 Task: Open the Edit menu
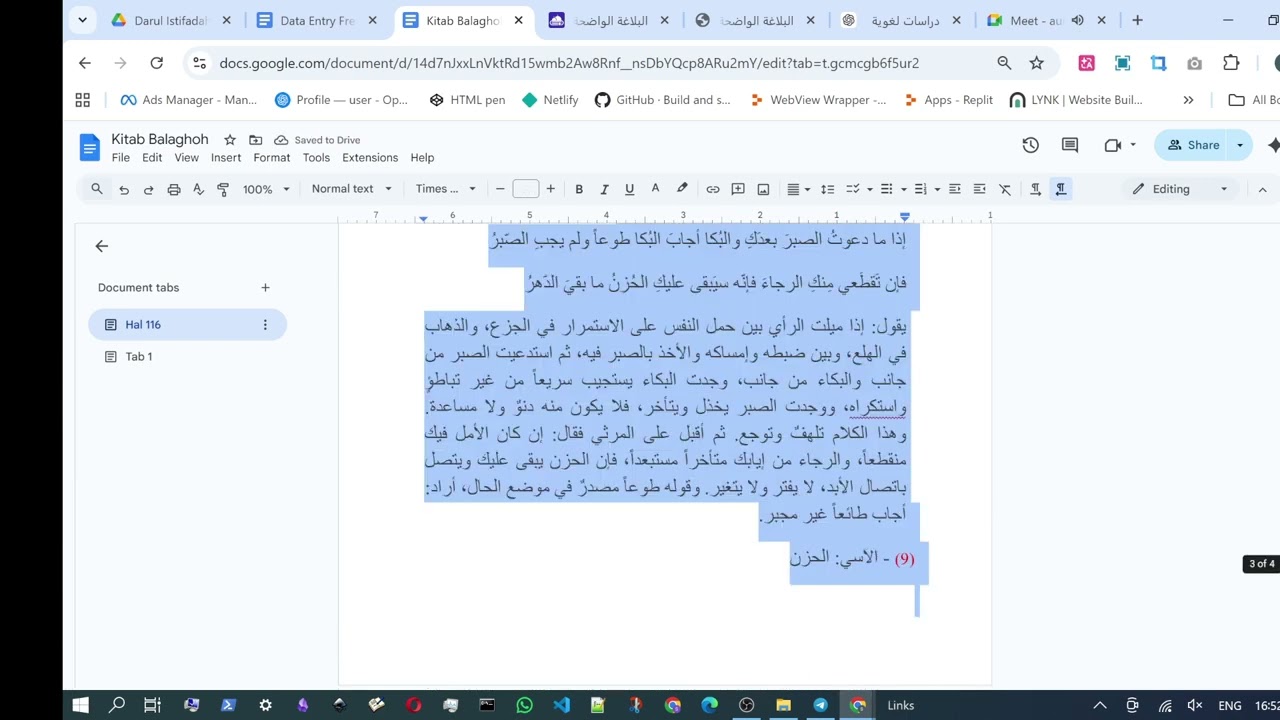tap(152, 158)
